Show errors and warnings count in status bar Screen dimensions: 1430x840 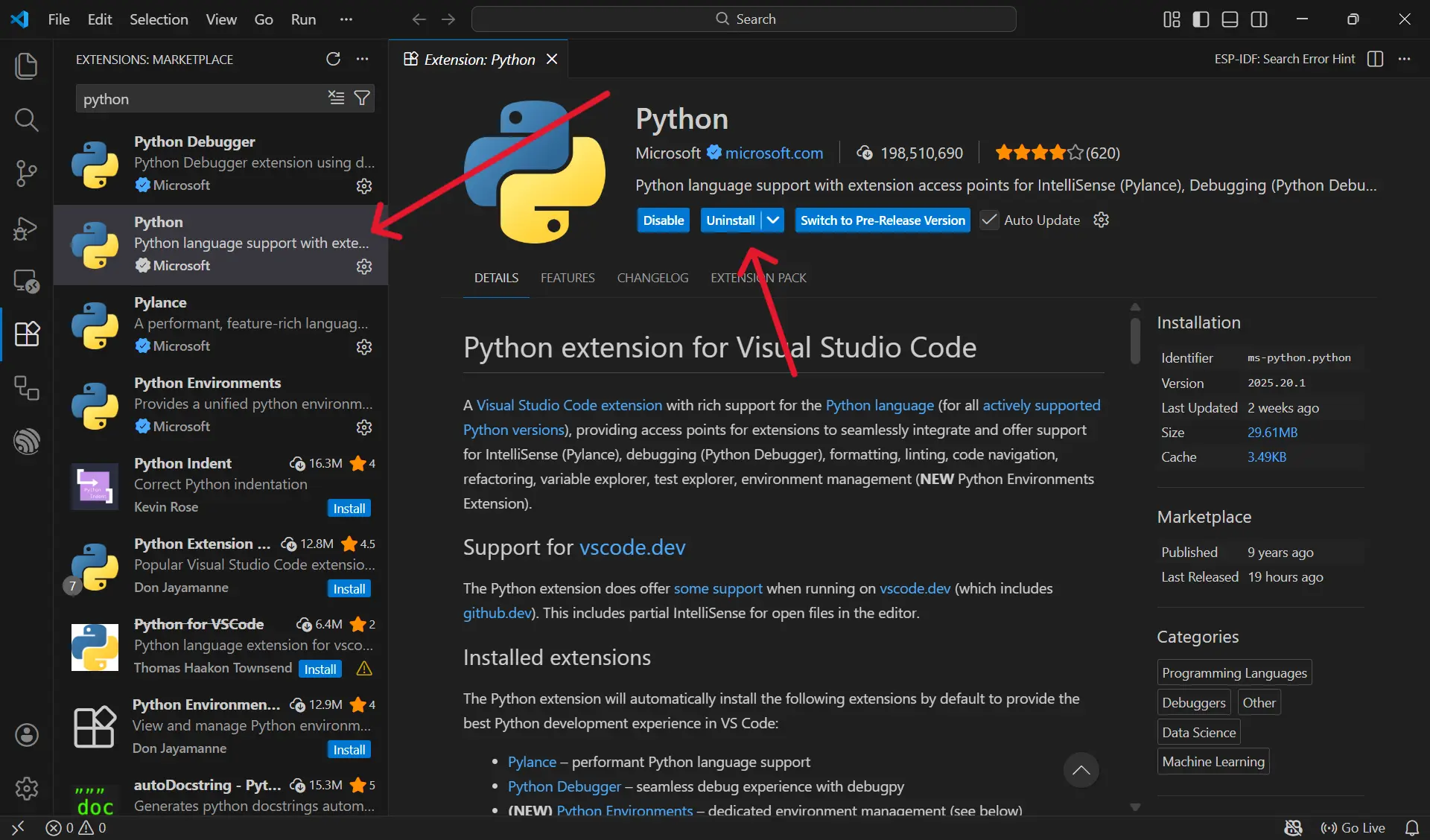pyautogui.click(x=76, y=828)
